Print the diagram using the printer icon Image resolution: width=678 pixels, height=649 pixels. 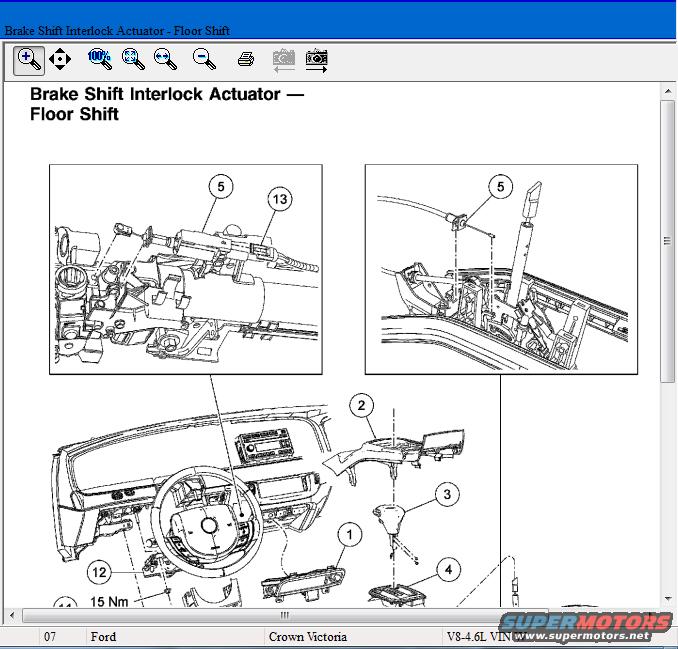(246, 60)
